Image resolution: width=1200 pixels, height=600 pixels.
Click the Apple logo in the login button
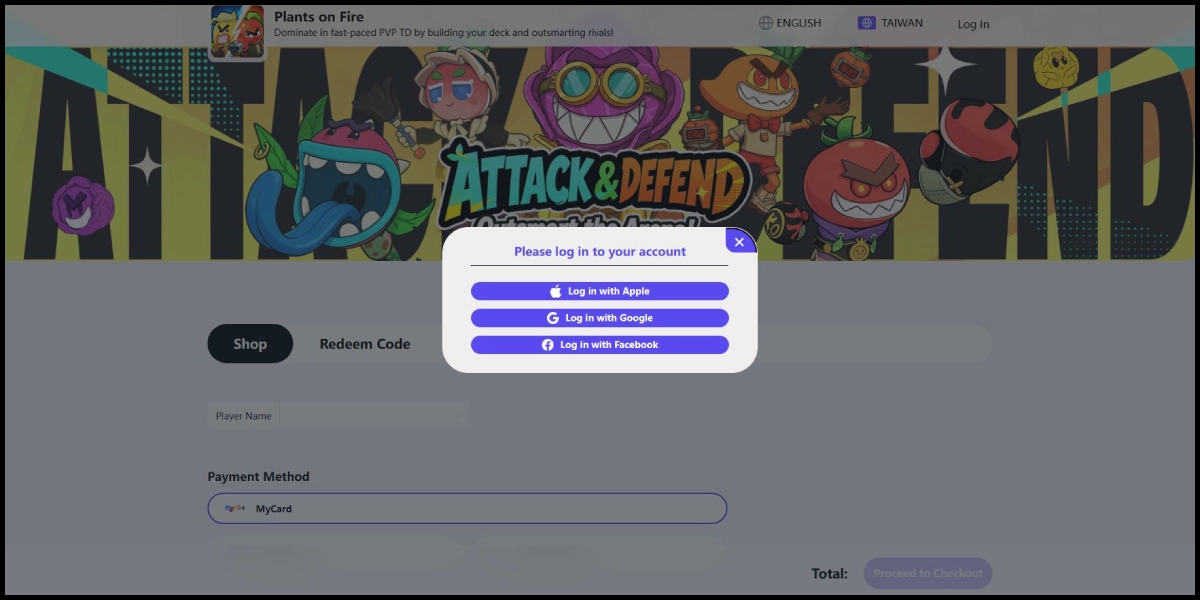556,291
